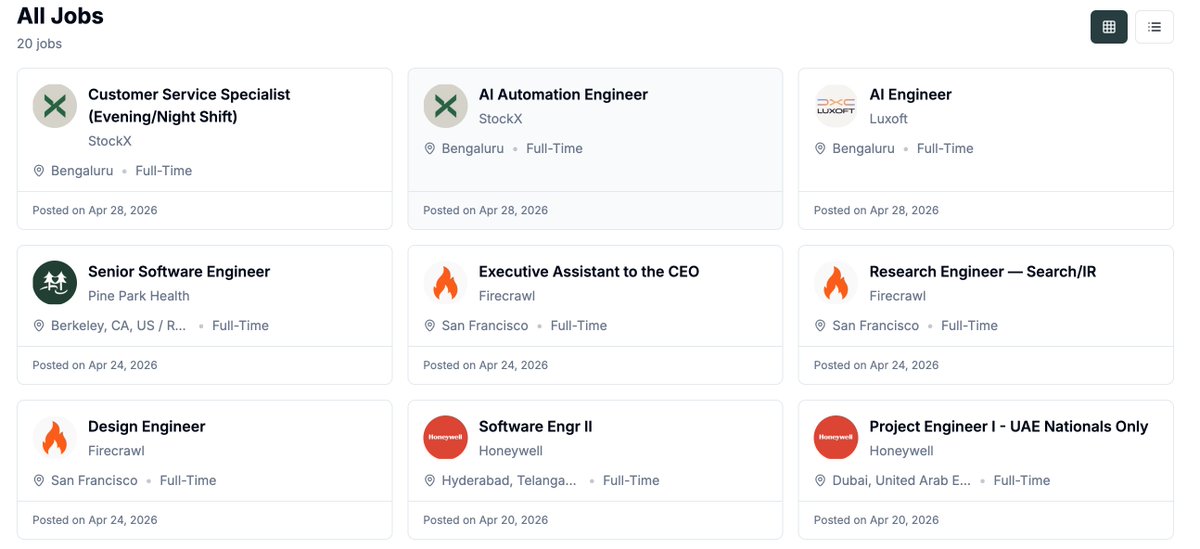The image size is (1200, 549).
Task: Click the 20 jobs count text
Action: [40, 44]
